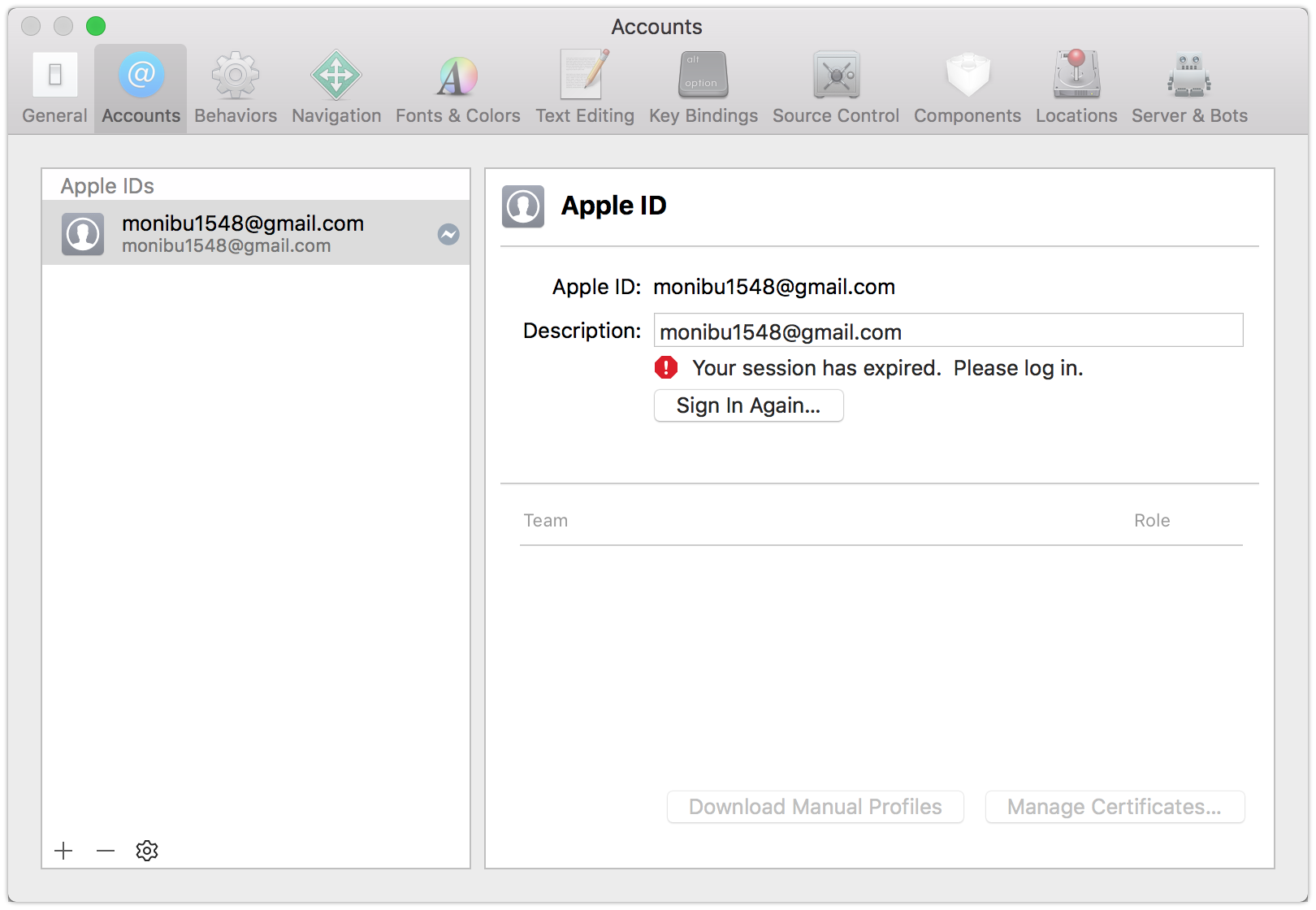The height and width of the screenshot is (910, 1316).
Task: Click the red session expired warning icon
Action: 666,368
